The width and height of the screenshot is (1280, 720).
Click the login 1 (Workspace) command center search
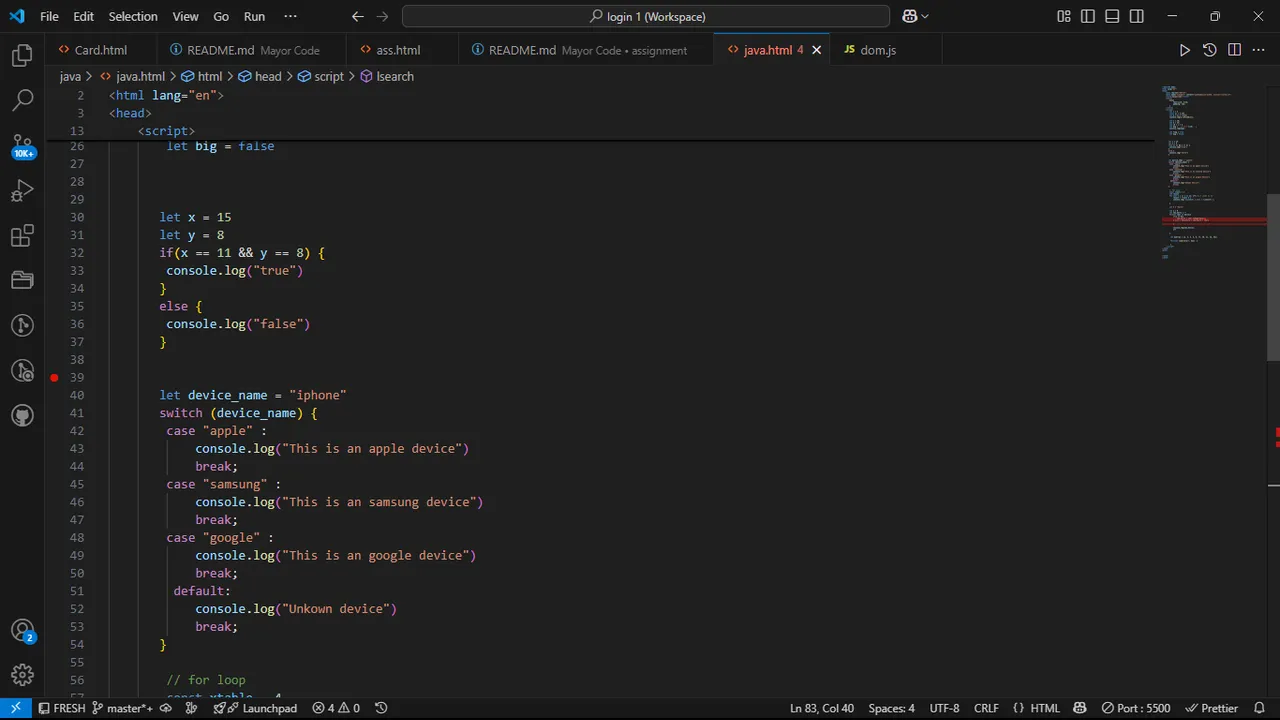[x=646, y=16]
